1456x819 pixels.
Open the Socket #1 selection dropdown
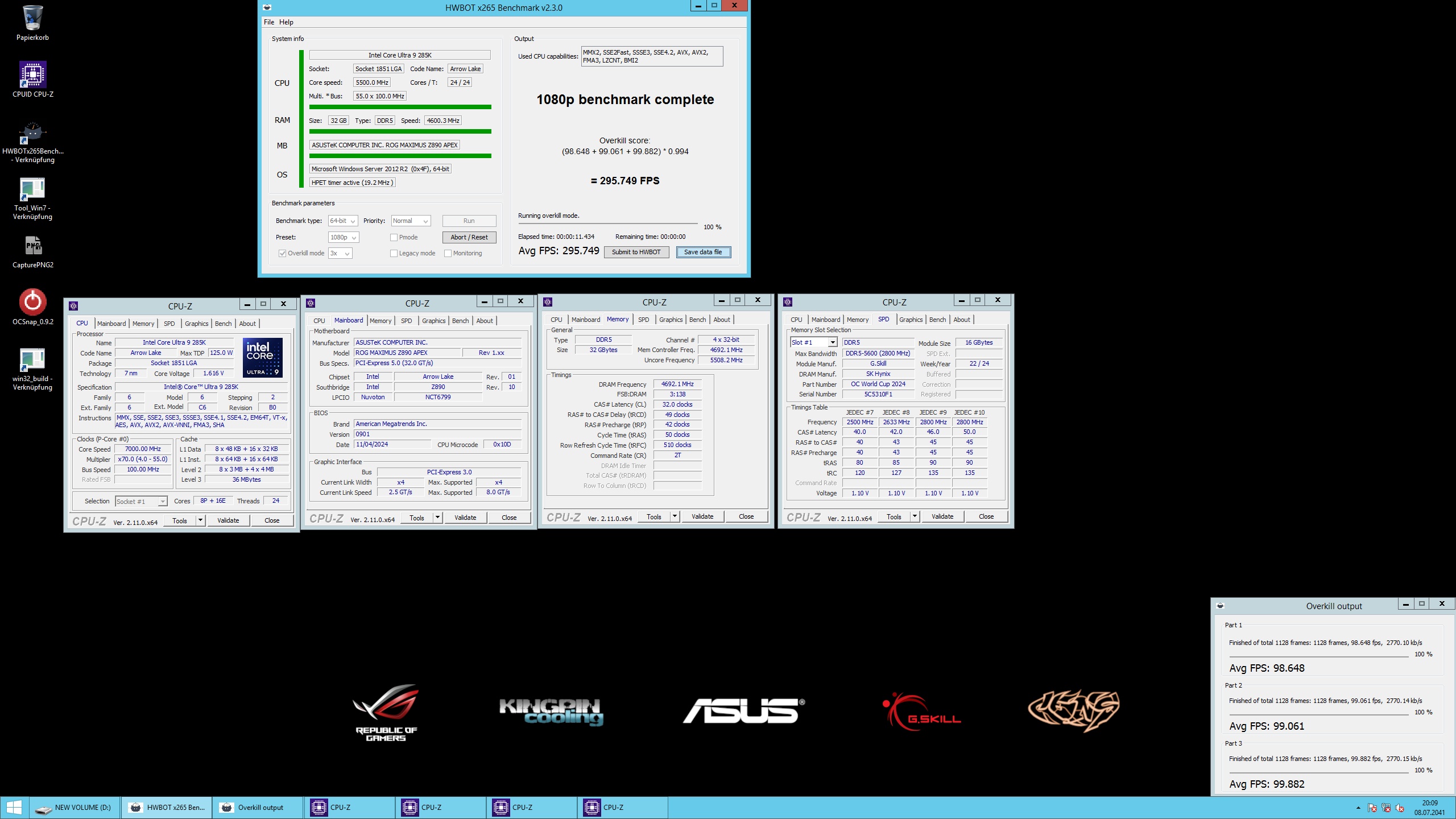(x=141, y=501)
